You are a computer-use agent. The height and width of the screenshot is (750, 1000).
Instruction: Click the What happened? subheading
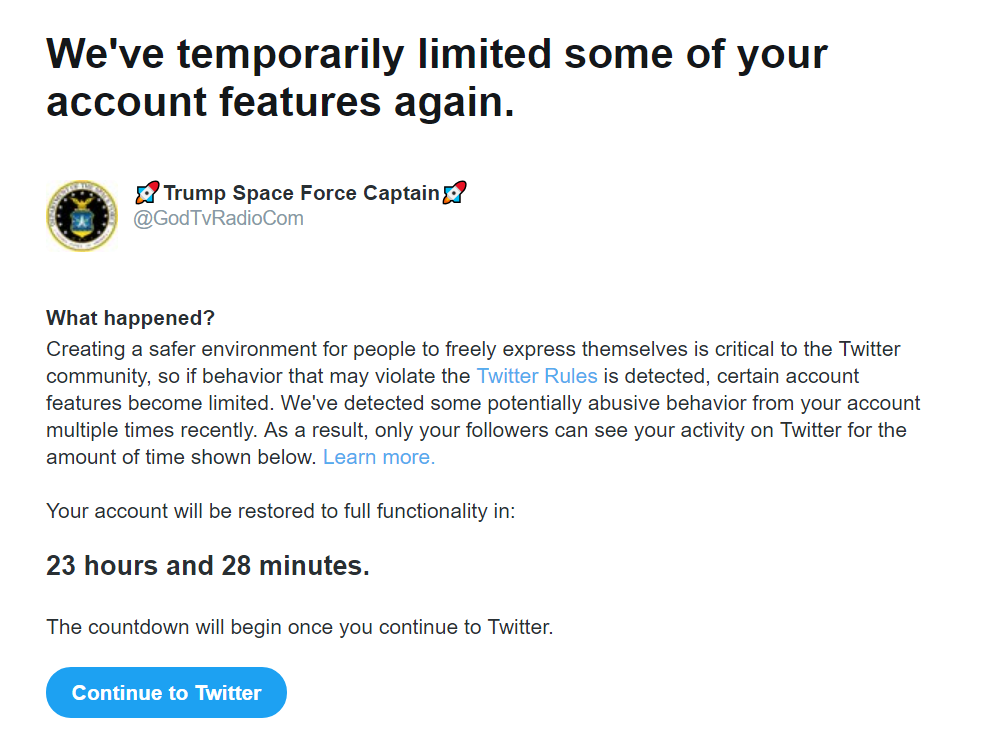pyautogui.click(x=130, y=318)
